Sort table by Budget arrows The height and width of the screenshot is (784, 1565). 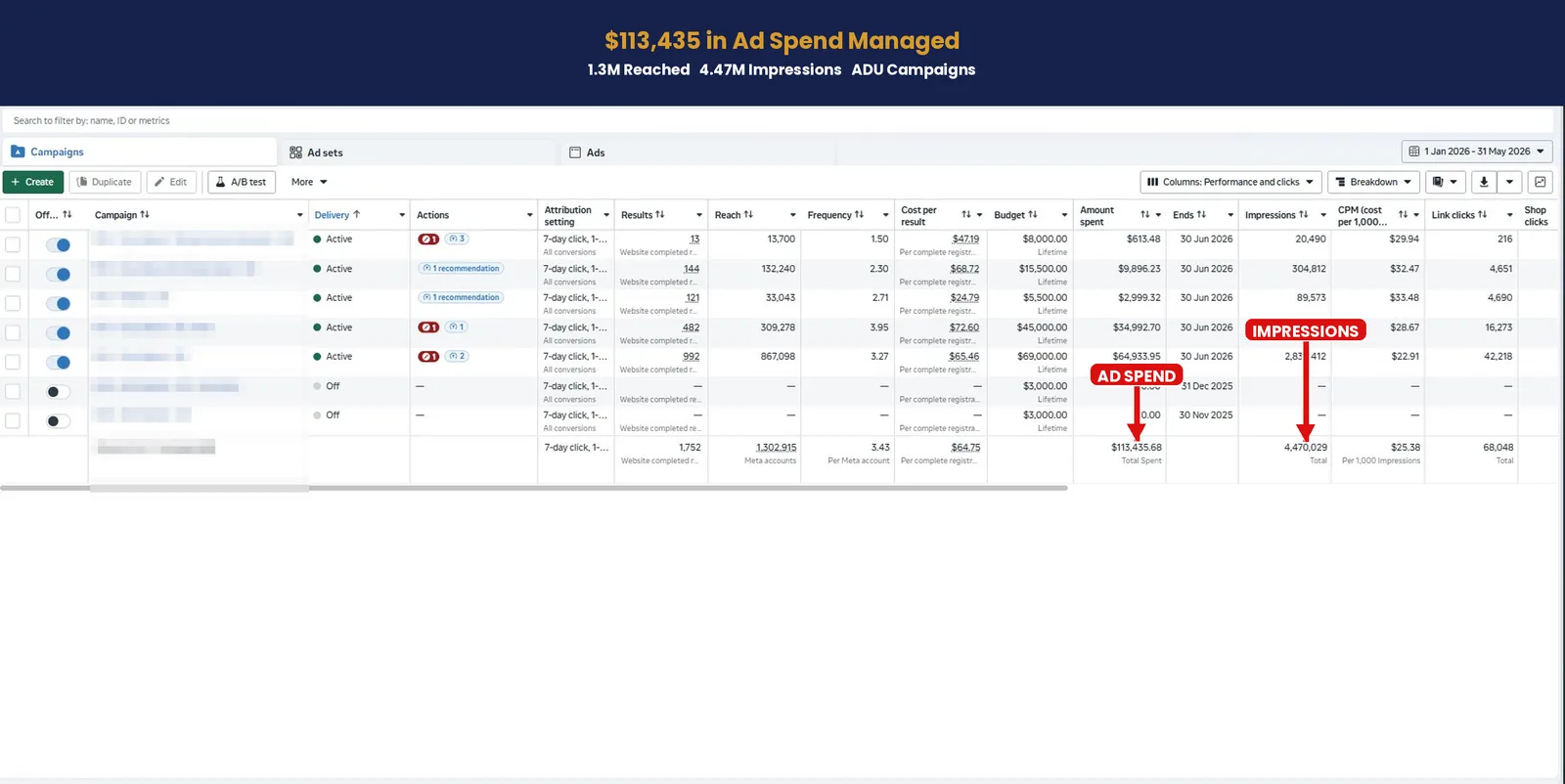coord(1033,215)
